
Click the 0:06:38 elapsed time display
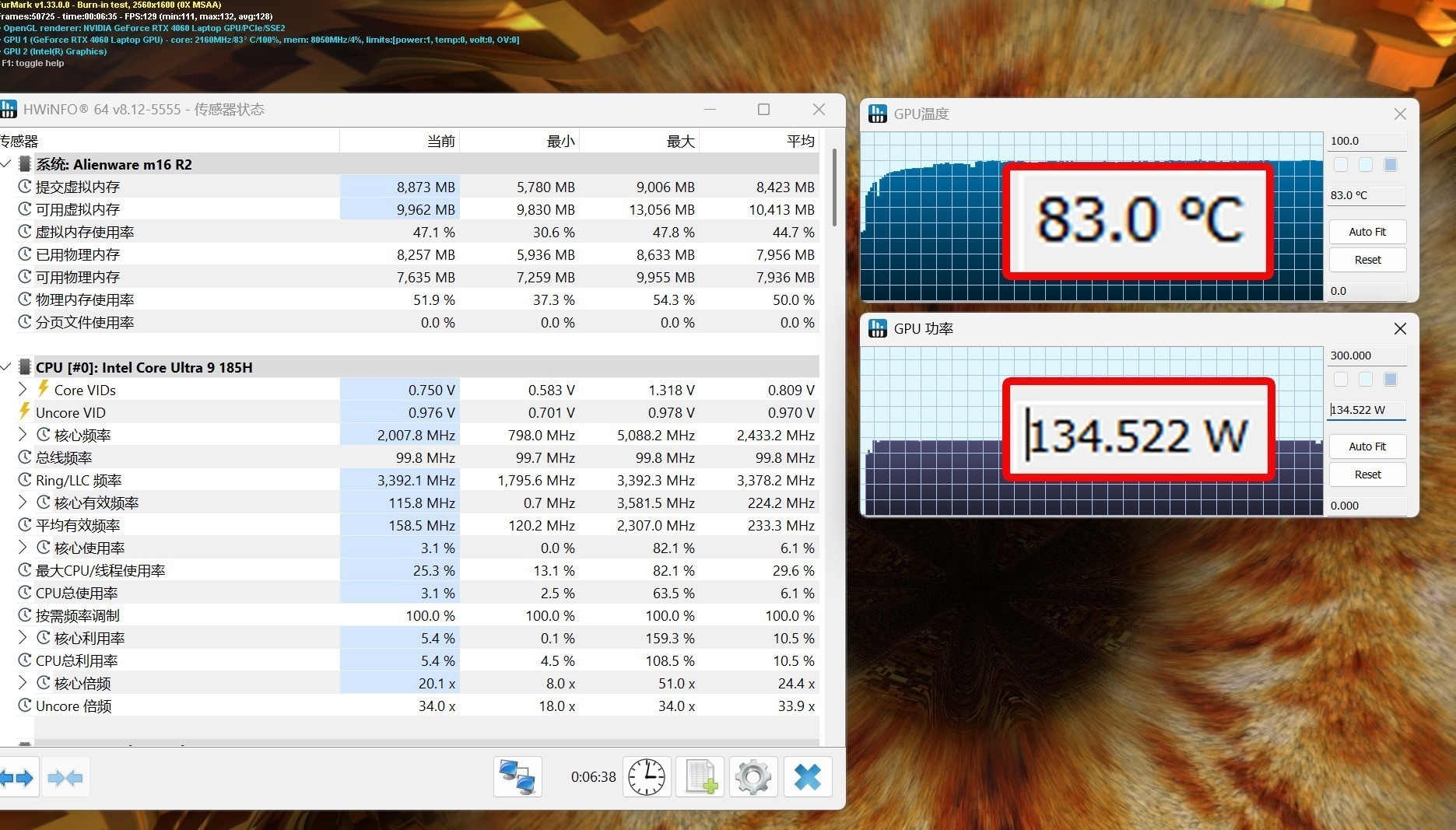(x=593, y=777)
